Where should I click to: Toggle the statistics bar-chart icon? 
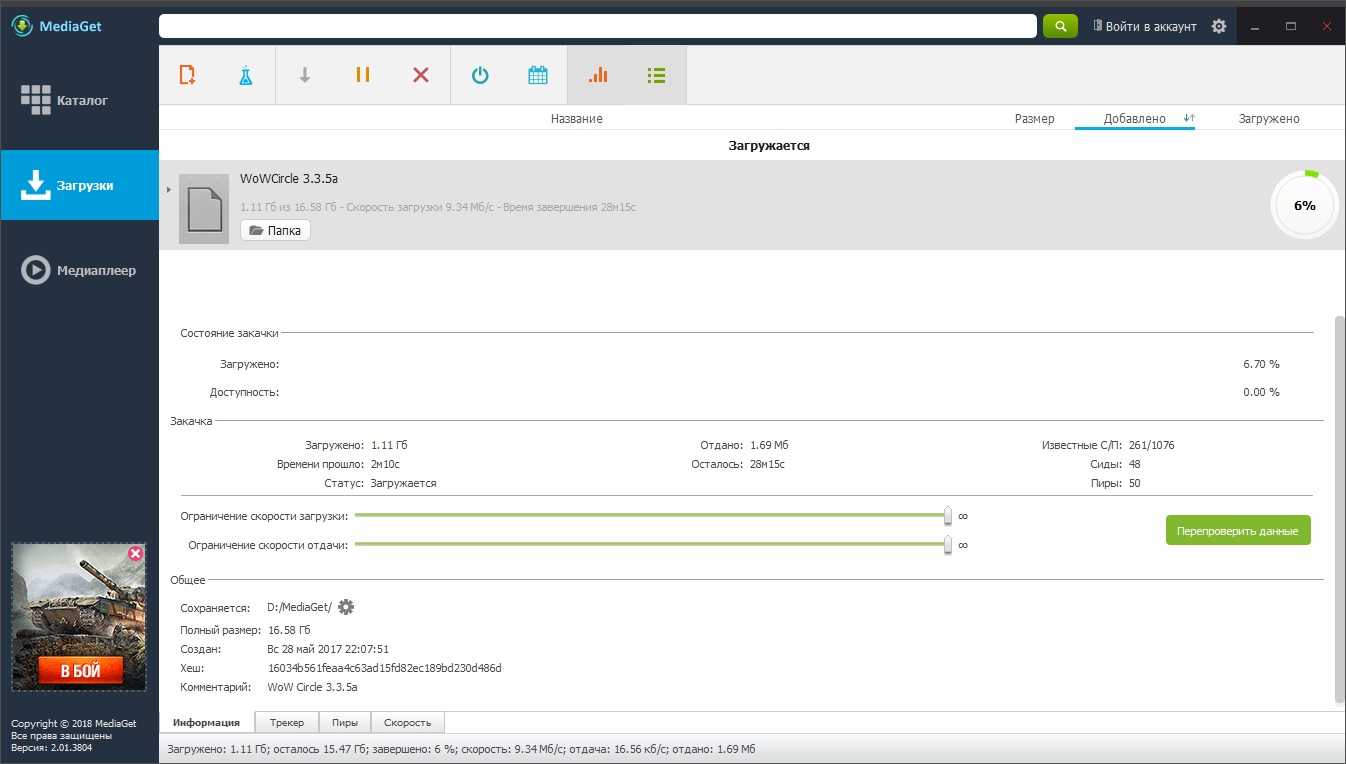[x=598, y=75]
